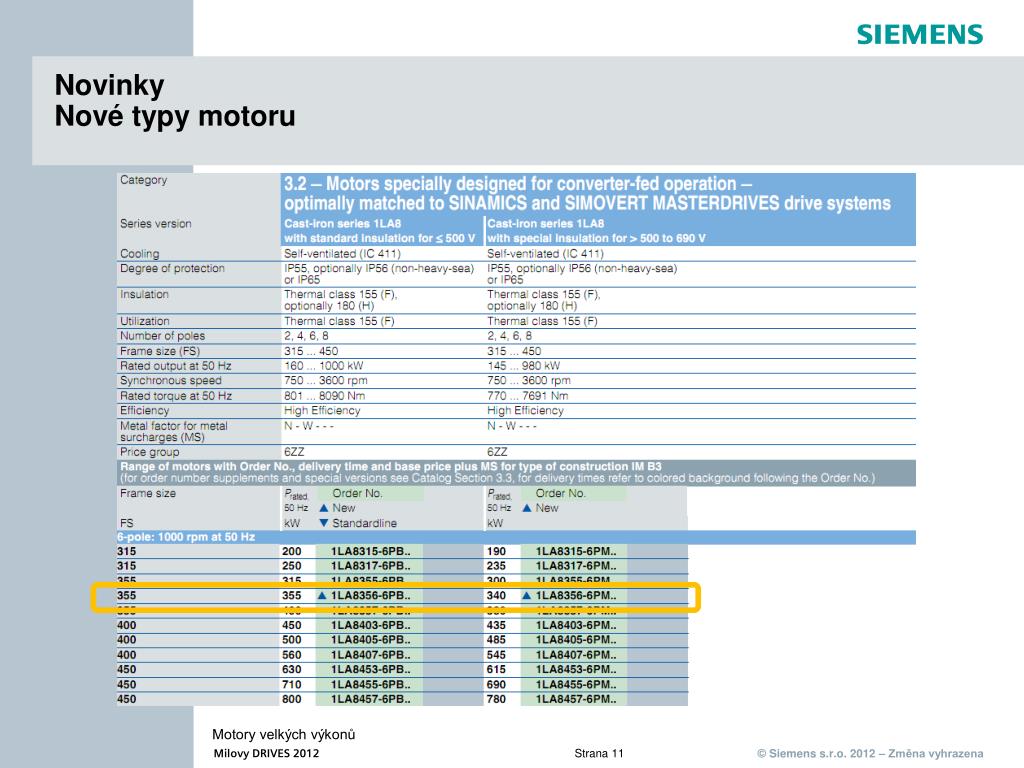Click the 'Degree of protection' label
The image size is (1024, 768).
(x=172, y=268)
